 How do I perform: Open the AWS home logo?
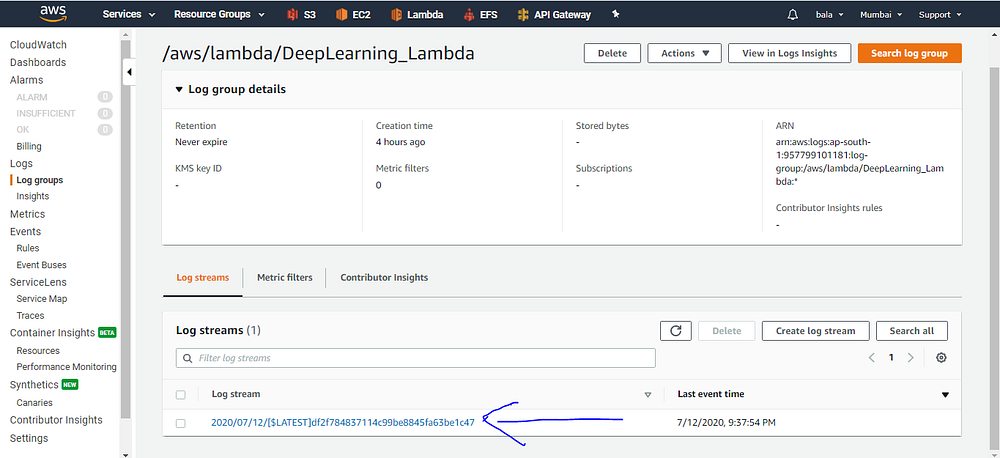pyautogui.click(x=53, y=13)
